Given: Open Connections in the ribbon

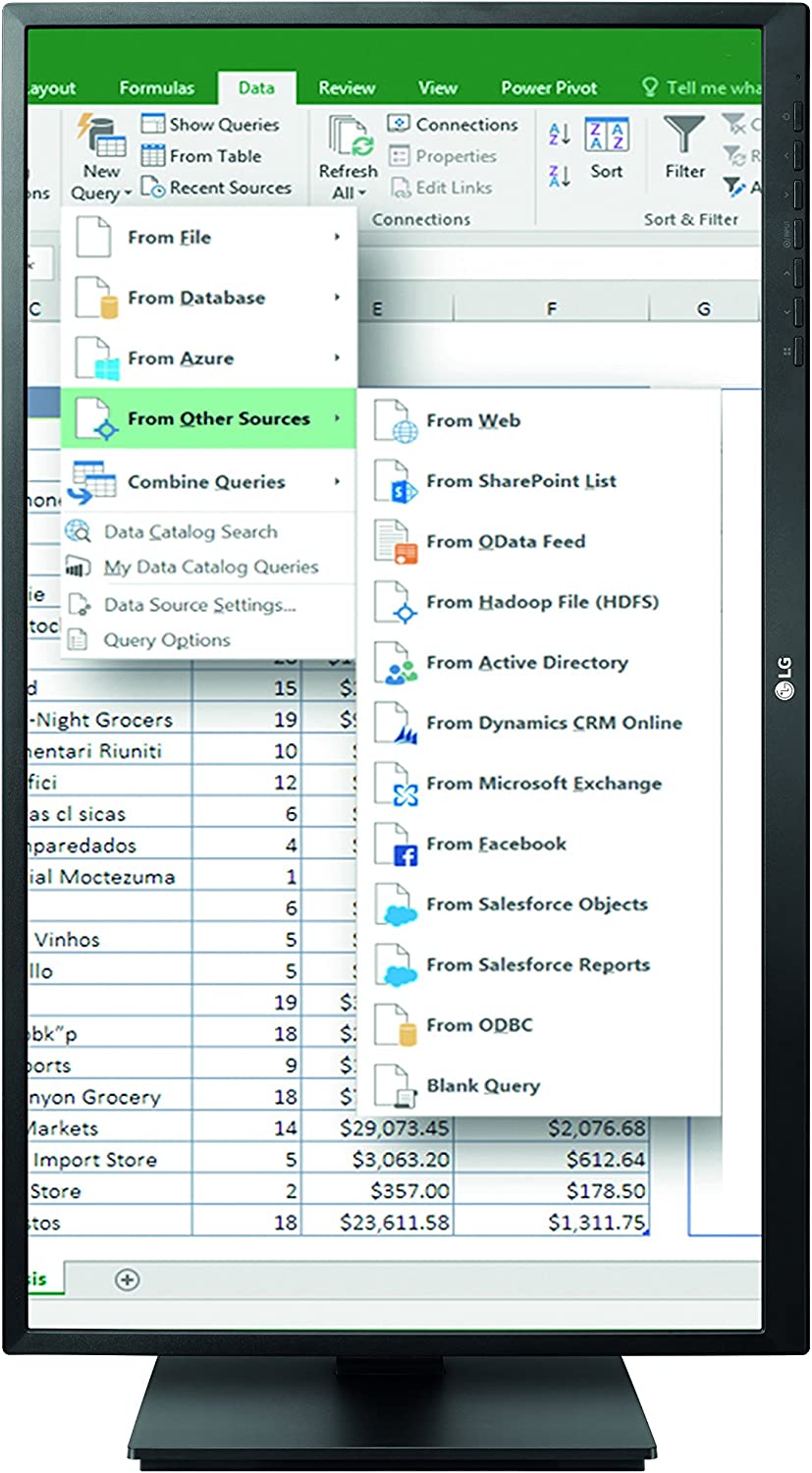Looking at the screenshot, I should (453, 125).
